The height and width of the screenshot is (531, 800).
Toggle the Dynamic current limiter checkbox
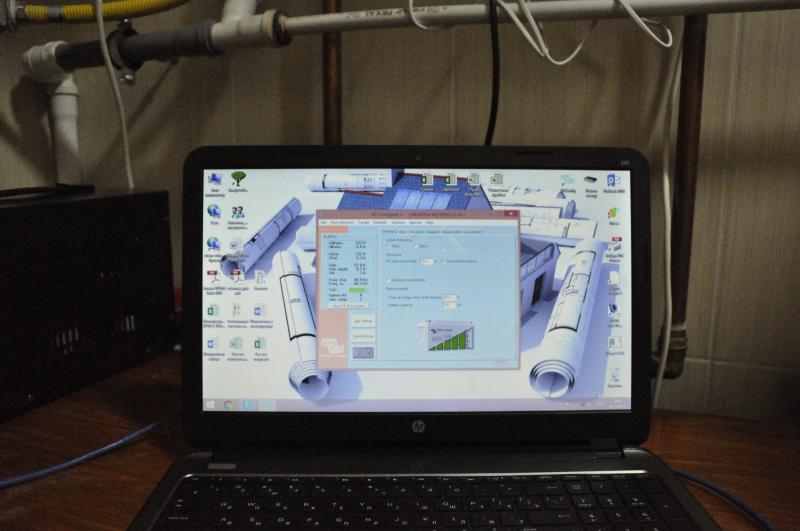[389, 280]
